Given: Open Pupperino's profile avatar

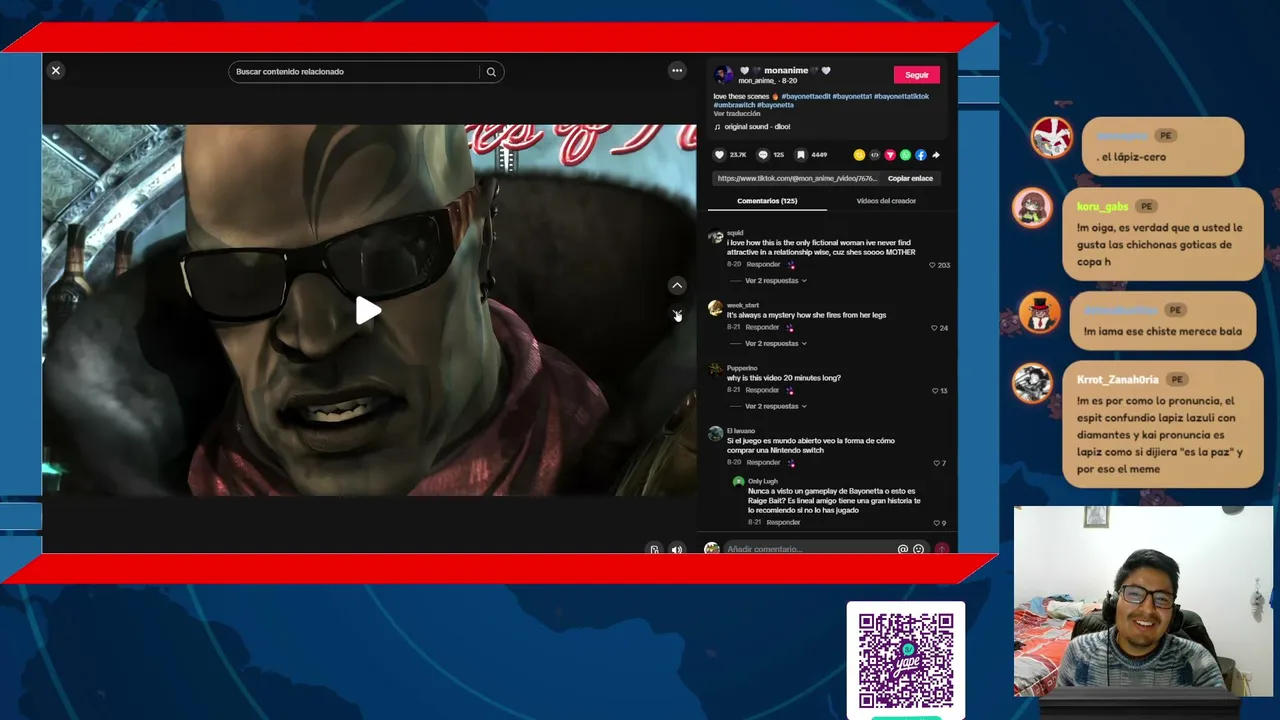Looking at the screenshot, I should [x=715, y=370].
